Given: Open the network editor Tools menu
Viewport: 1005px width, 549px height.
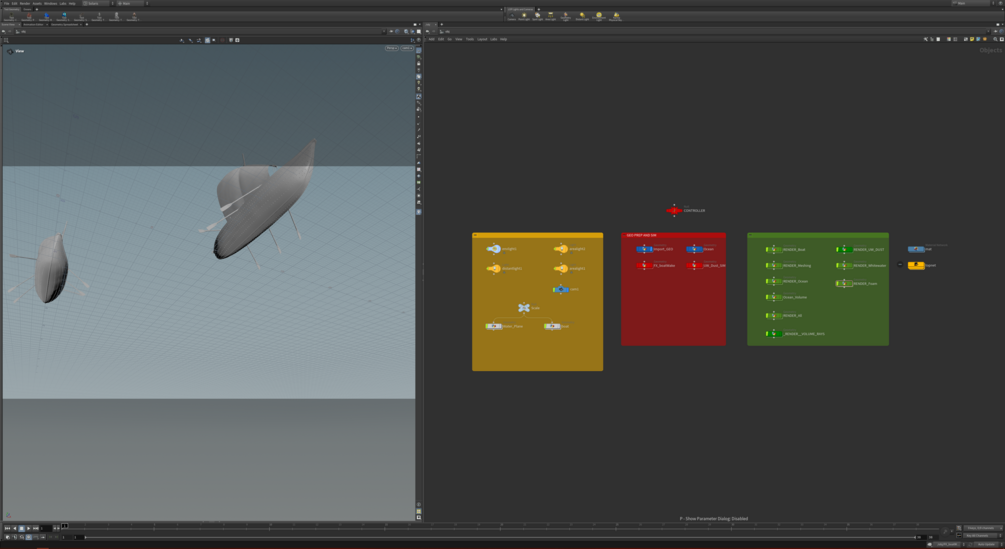Looking at the screenshot, I should pyautogui.click(x=470, y=39).
